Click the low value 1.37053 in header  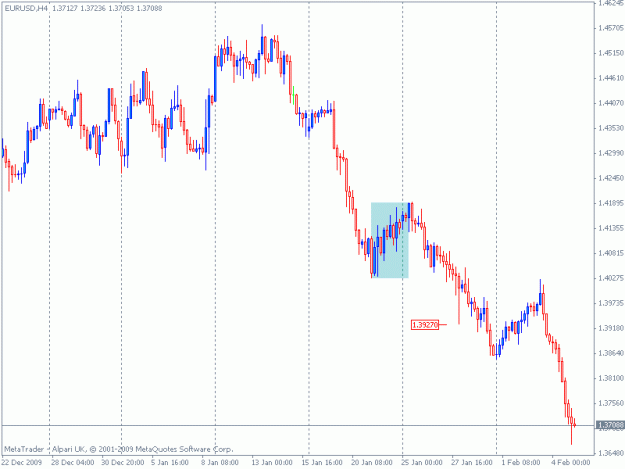(x=121, y=8)
